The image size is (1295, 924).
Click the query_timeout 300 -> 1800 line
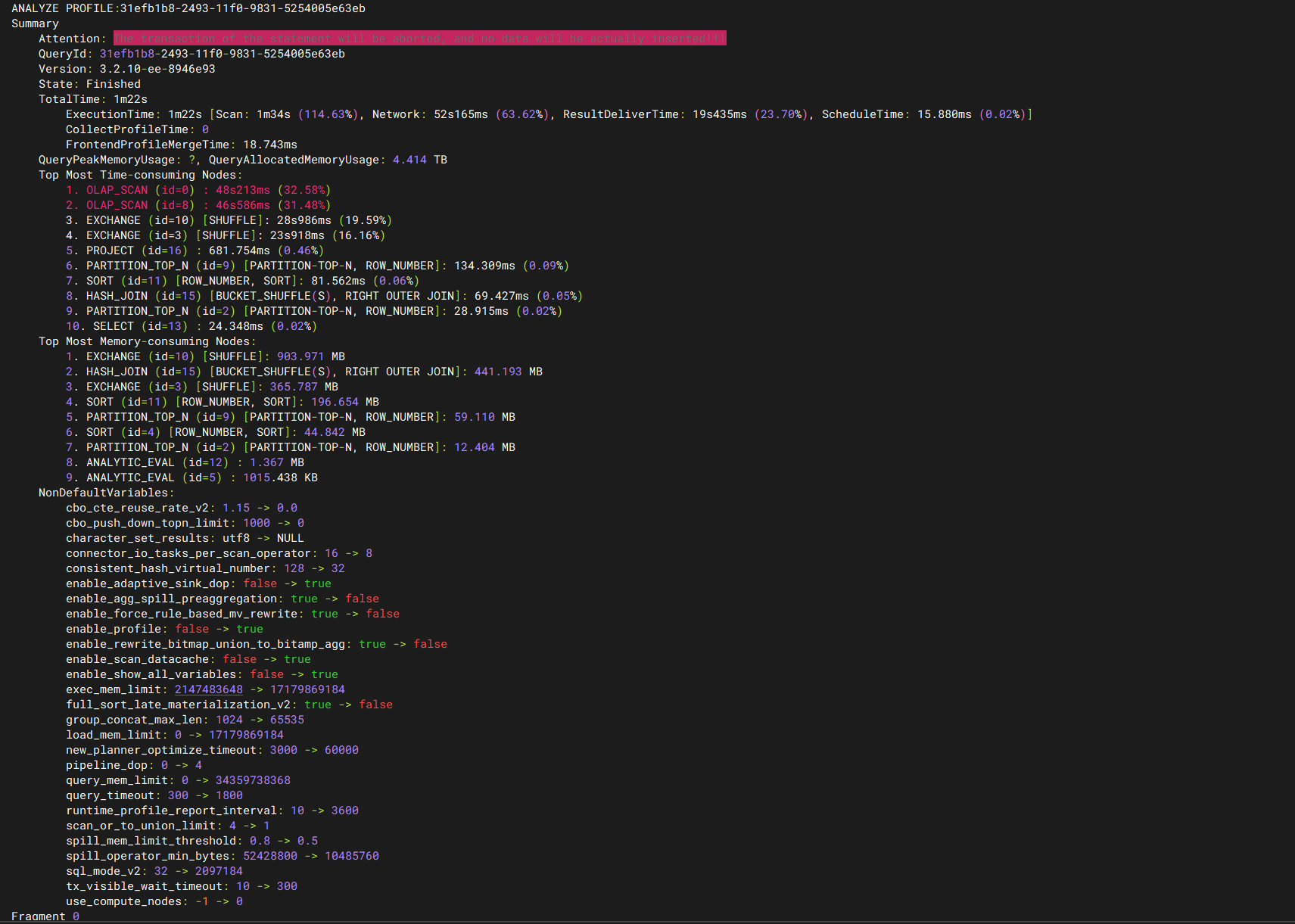pos(154,795)
